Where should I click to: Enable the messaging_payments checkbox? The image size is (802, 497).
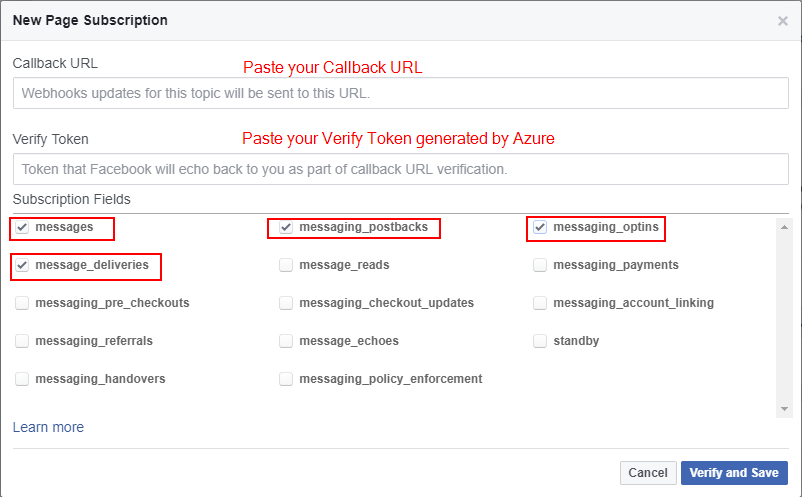click(x=540, y=265)
